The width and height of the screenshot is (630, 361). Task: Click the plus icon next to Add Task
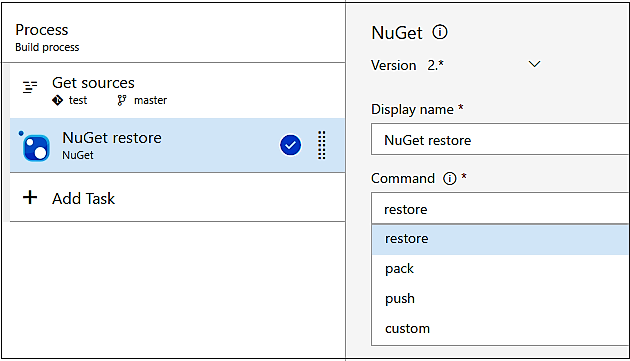point(30,197)
